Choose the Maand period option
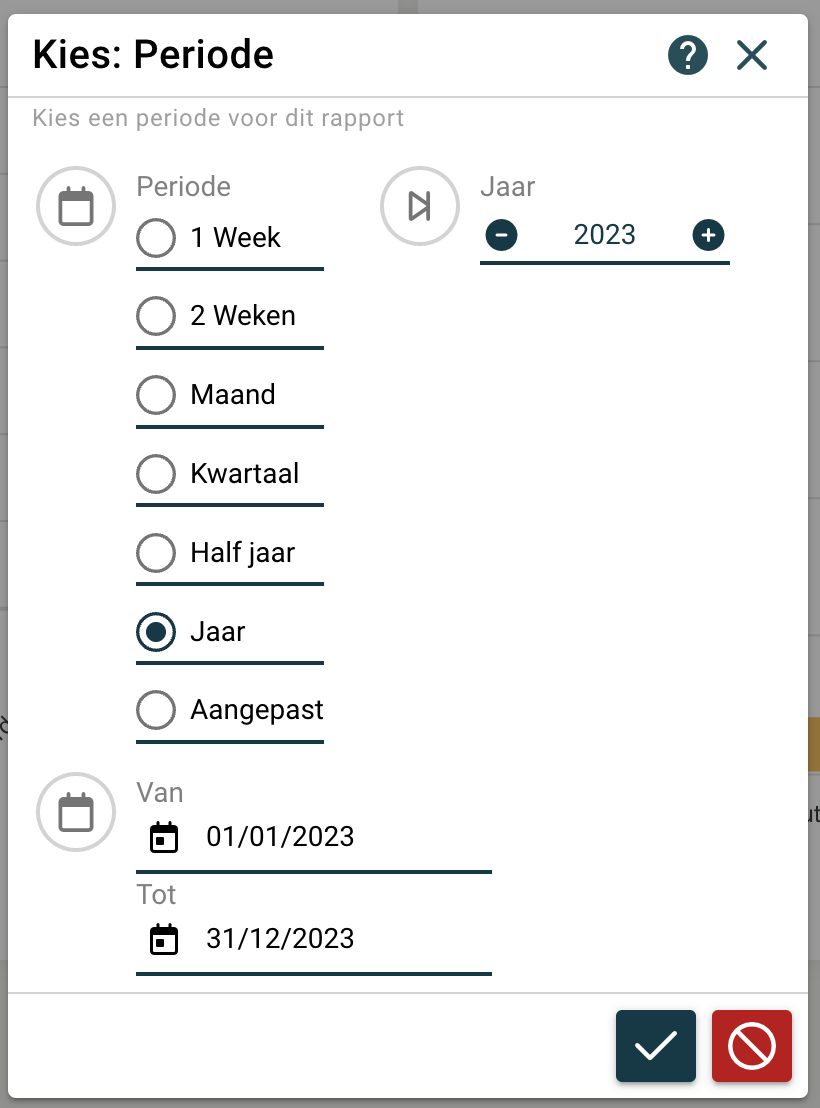Image resolution: width=820 pixels, height=1108 pixels. (x=156, y=395)
